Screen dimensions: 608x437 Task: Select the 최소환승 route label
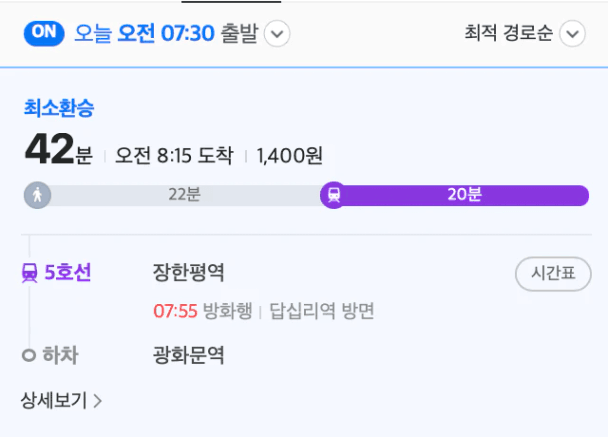click(x=59, y=108)
